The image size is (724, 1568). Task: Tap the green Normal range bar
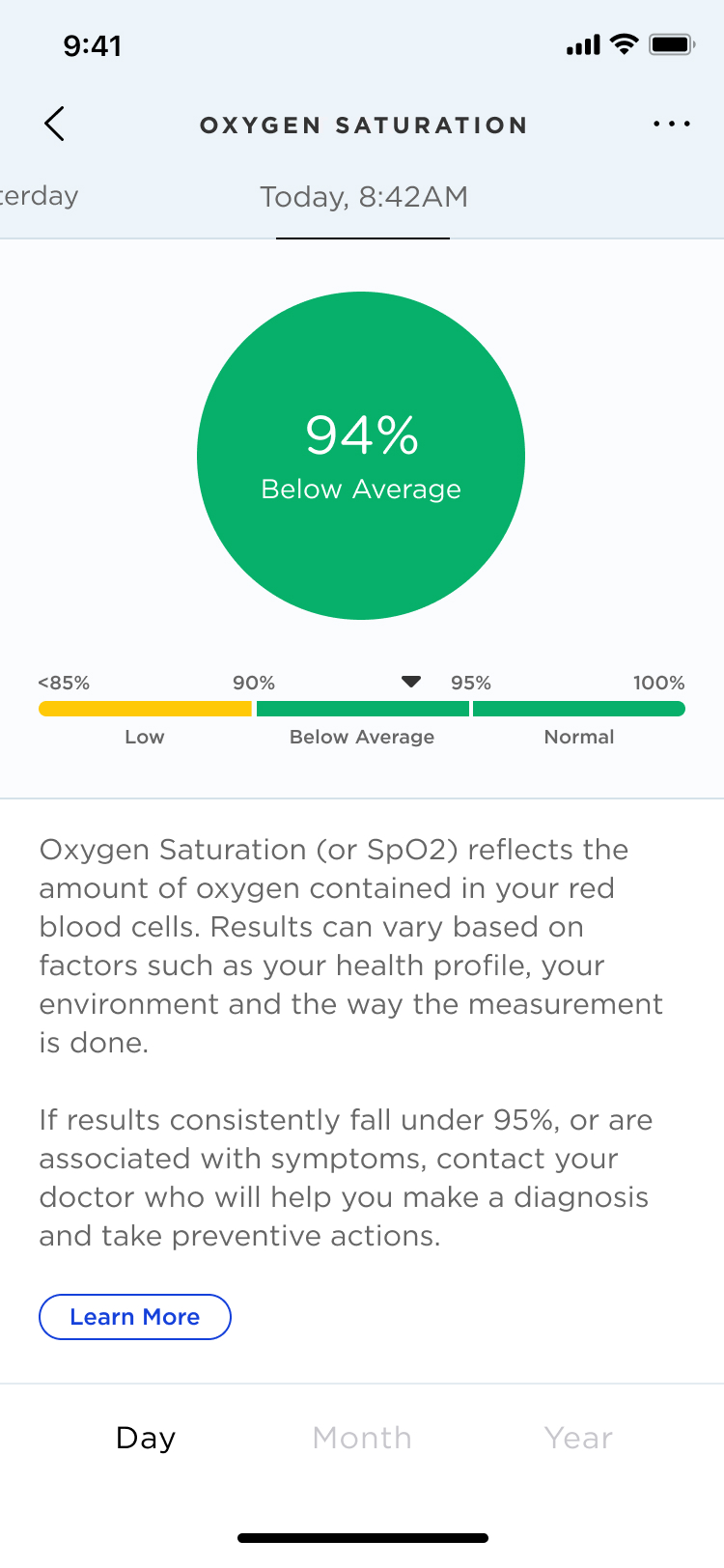[579, 709]
